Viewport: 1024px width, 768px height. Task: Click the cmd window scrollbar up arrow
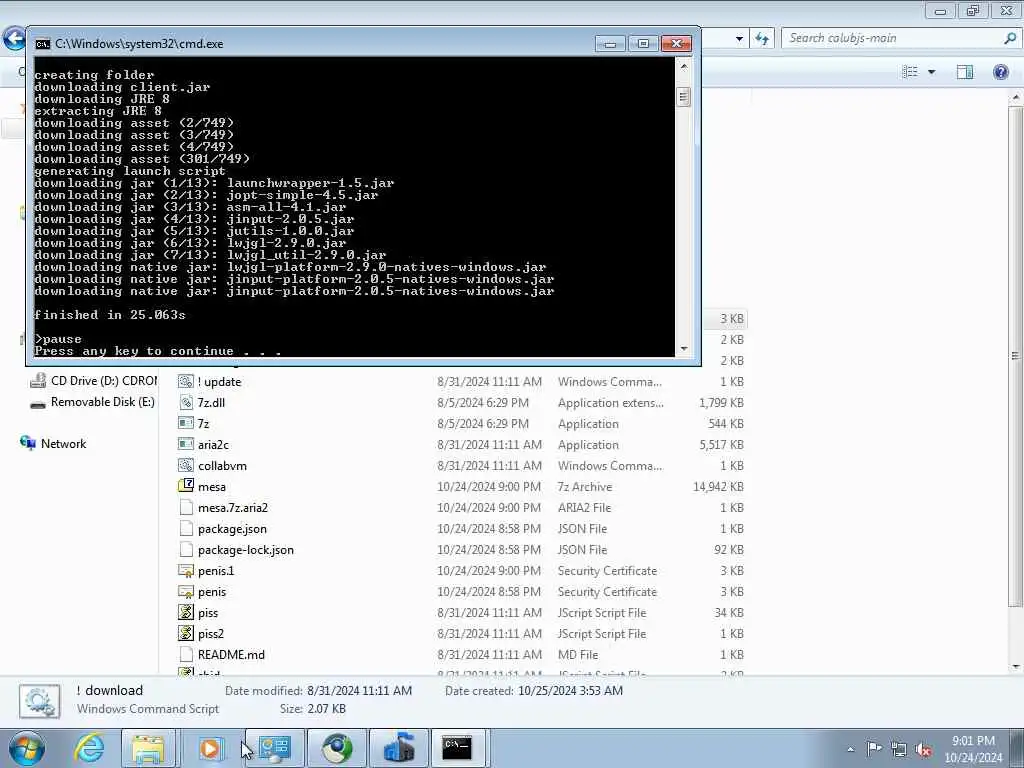point(684,66)
